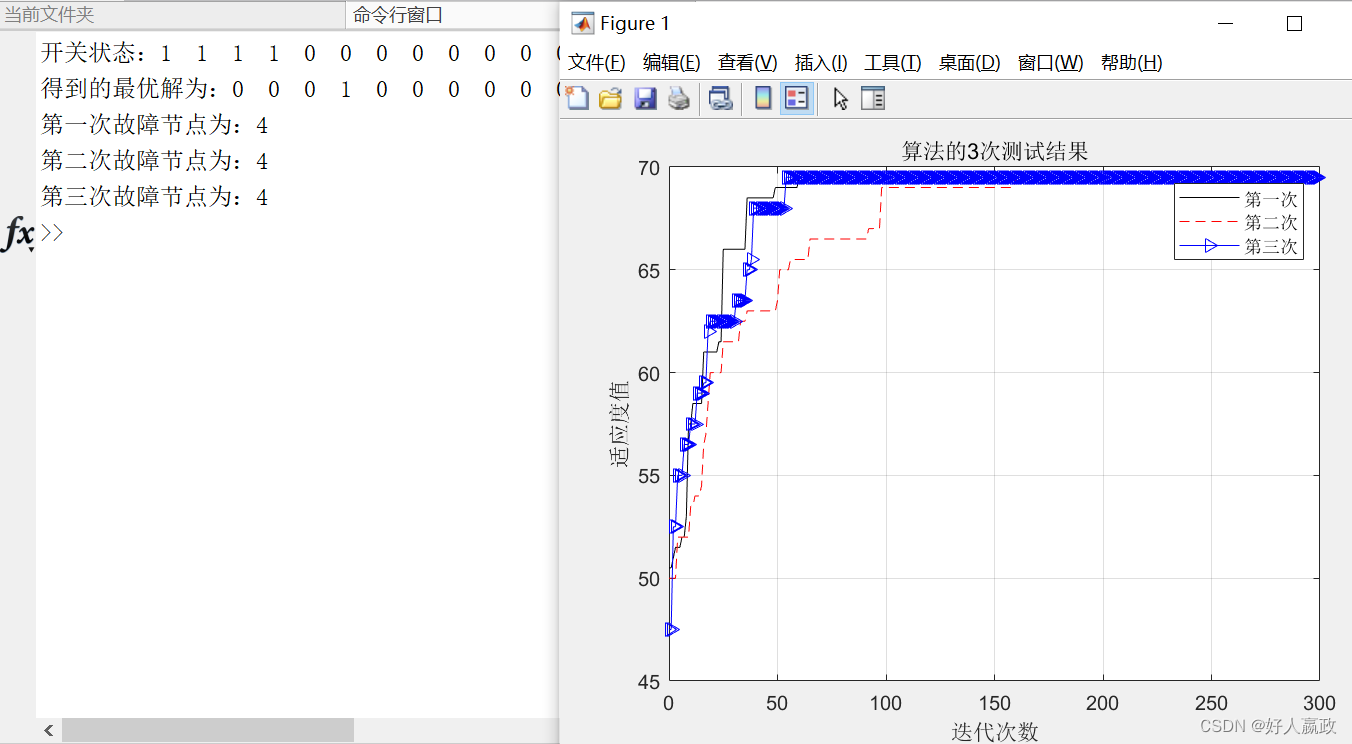This screenshot has width=1352, height=744.
Task: Click the 第二次故障节点为：4 output line
Action: point(155,161)
